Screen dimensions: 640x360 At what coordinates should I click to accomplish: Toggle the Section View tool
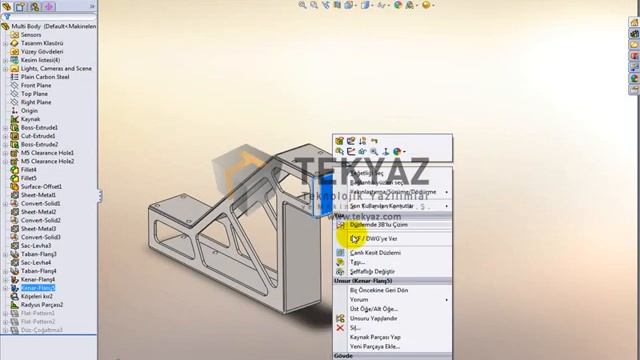point(337,5)
